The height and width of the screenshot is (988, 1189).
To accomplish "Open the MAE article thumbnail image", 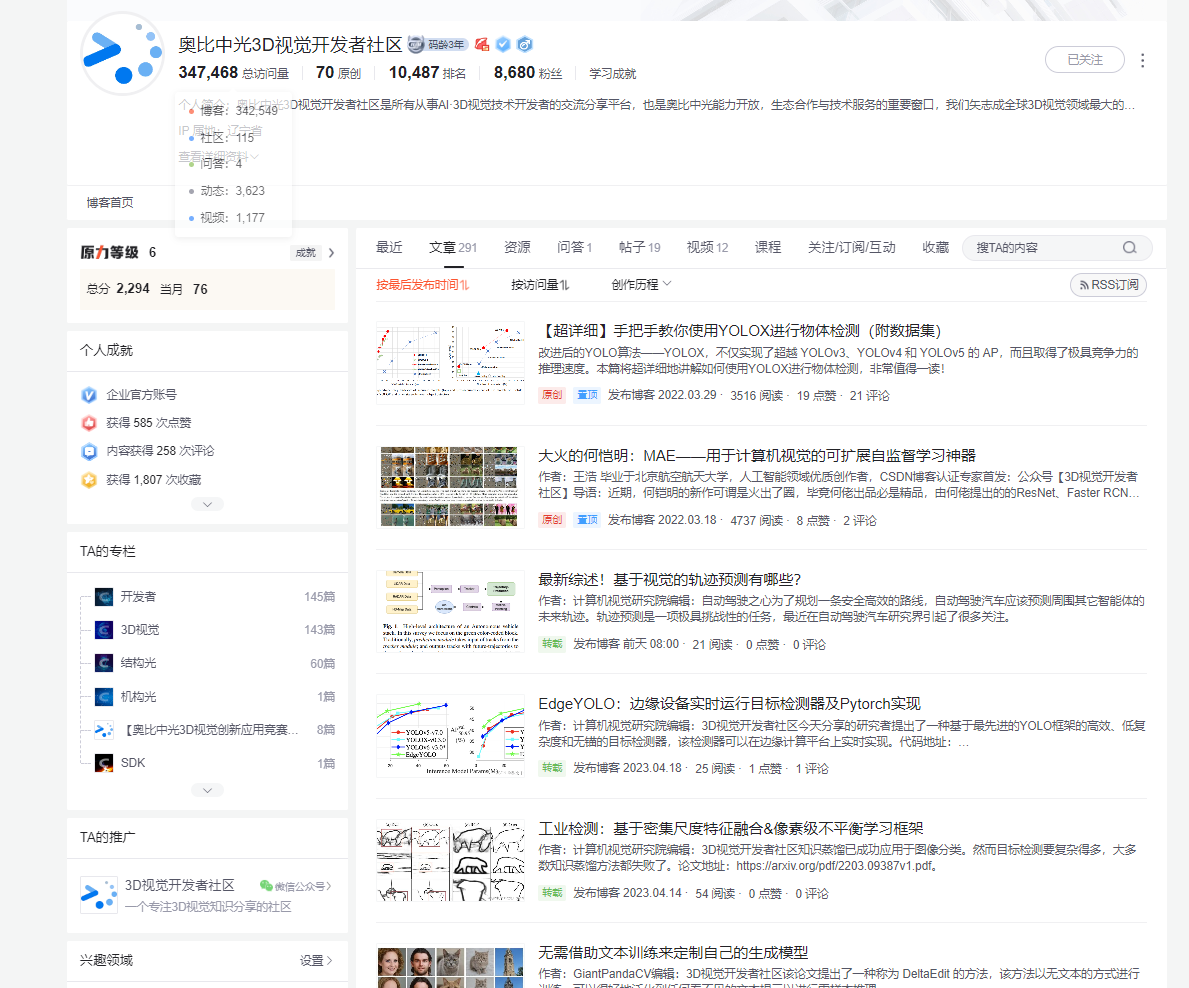I will point(450,487).
